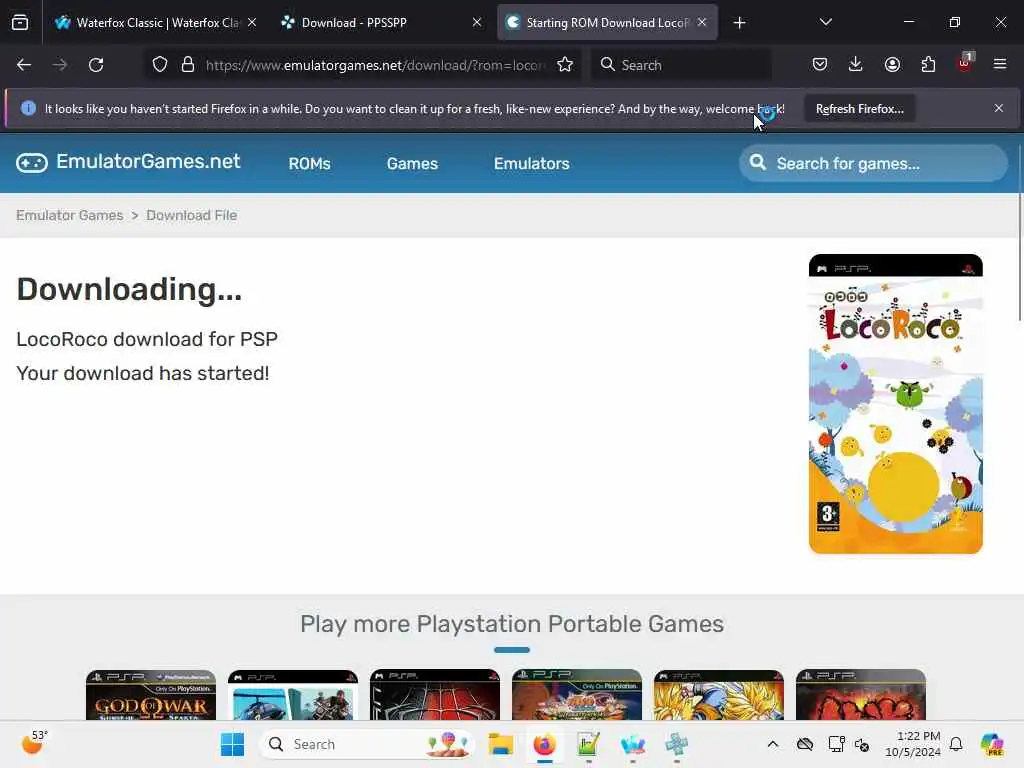Open the Copilot Preview taskbar icon
This screenshot has height=768, width=1024.
pos(992,744)
